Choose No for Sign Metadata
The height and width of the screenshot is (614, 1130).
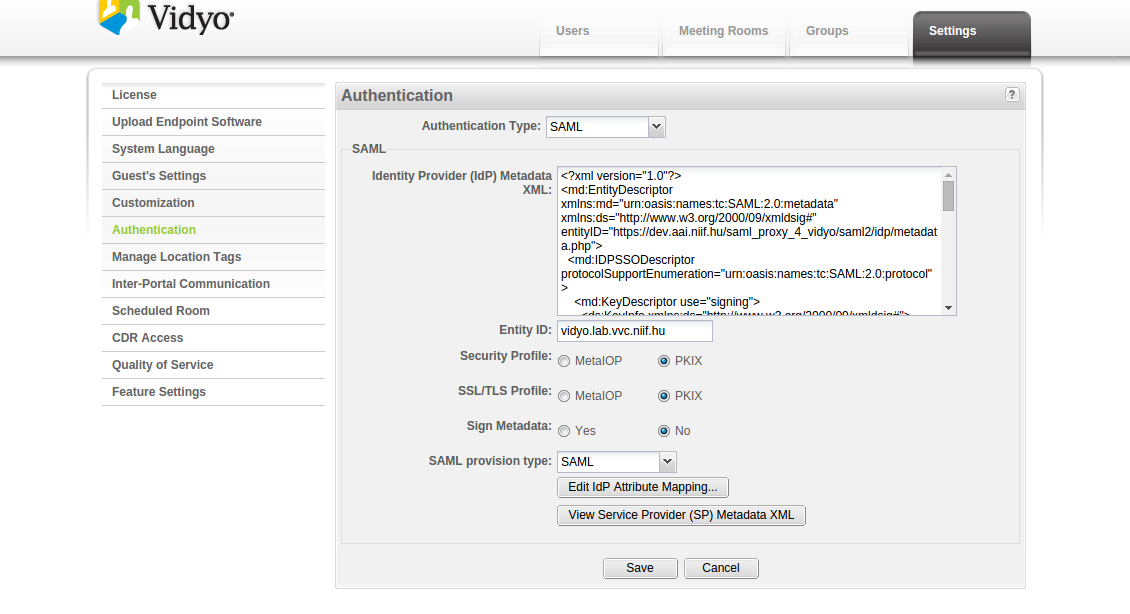(664, 431)
